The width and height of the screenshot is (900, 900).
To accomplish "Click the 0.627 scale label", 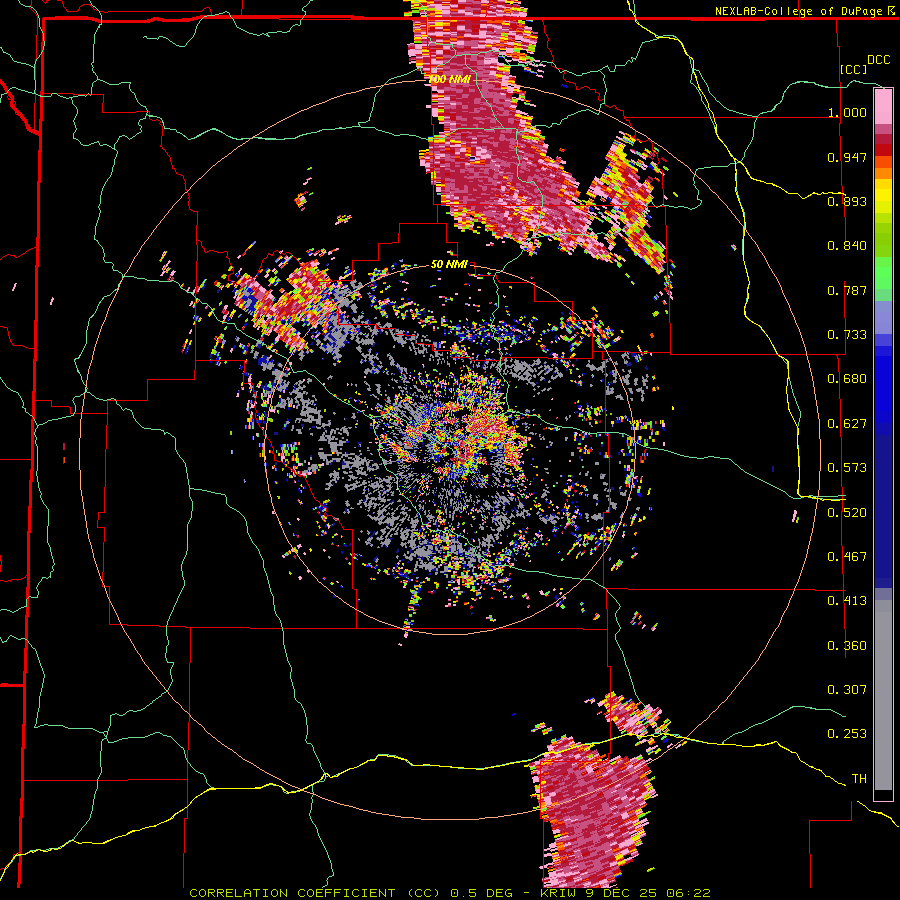I will [847, 424].
